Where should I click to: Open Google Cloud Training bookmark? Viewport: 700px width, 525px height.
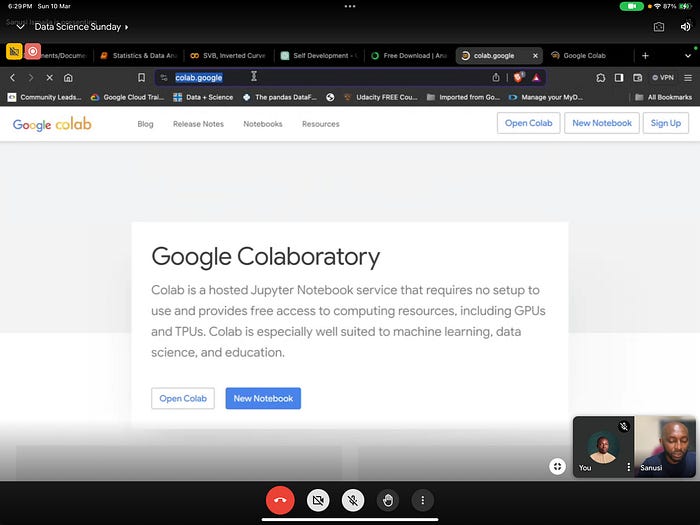pyautogui.click(x=128, y=97)
